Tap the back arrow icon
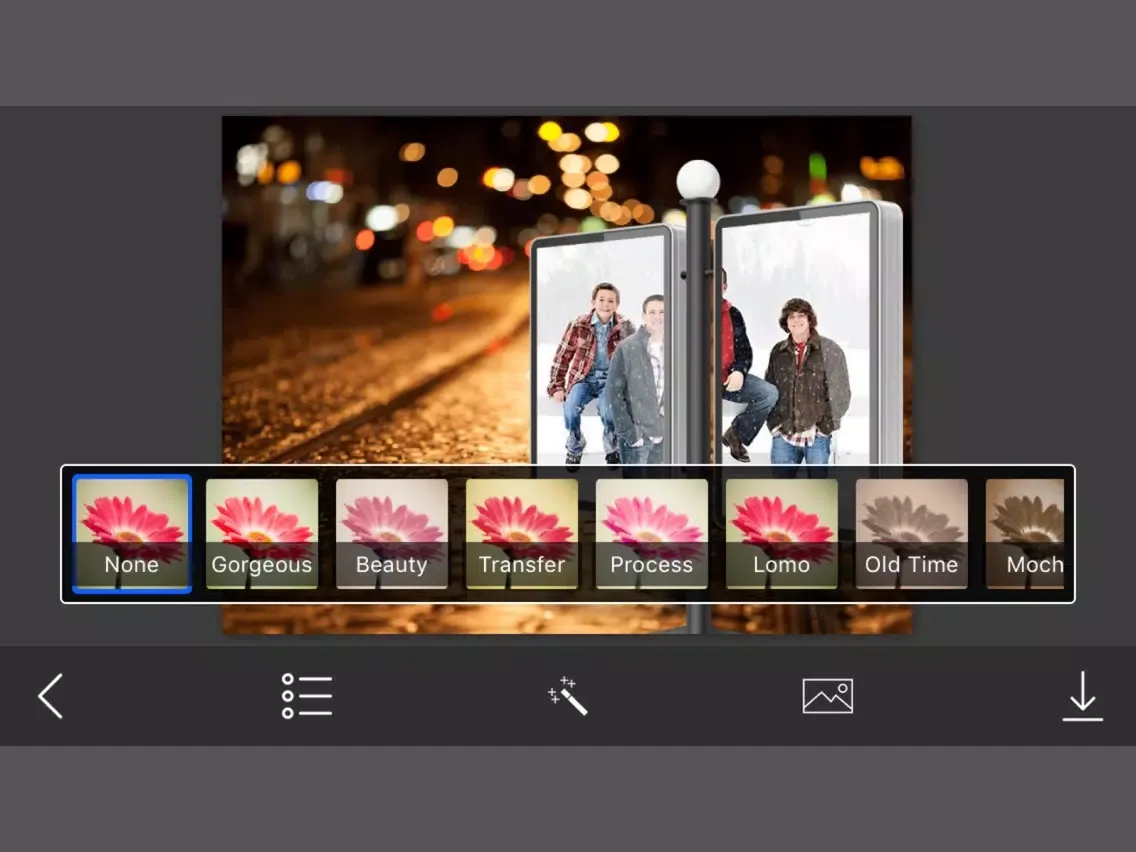Screen dimensions: 1136x852 [50, 696]
